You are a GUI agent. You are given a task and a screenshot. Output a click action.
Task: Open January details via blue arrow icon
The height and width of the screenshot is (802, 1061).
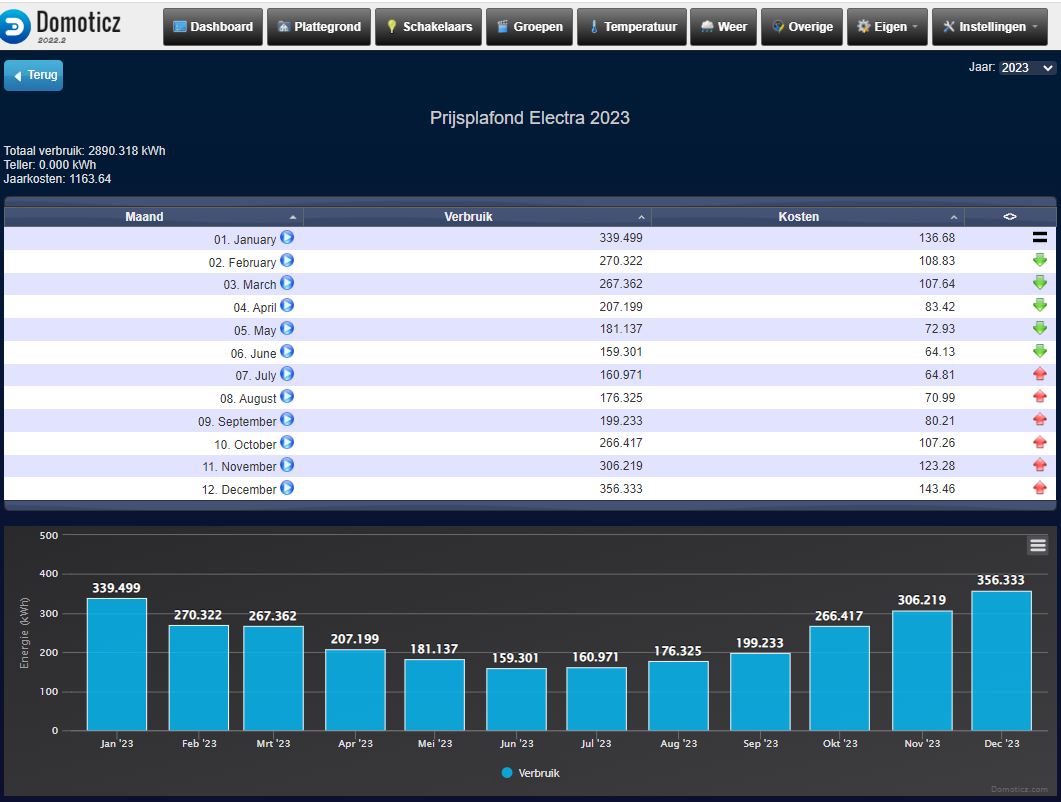pyautogui.click(x=287, y=238)
